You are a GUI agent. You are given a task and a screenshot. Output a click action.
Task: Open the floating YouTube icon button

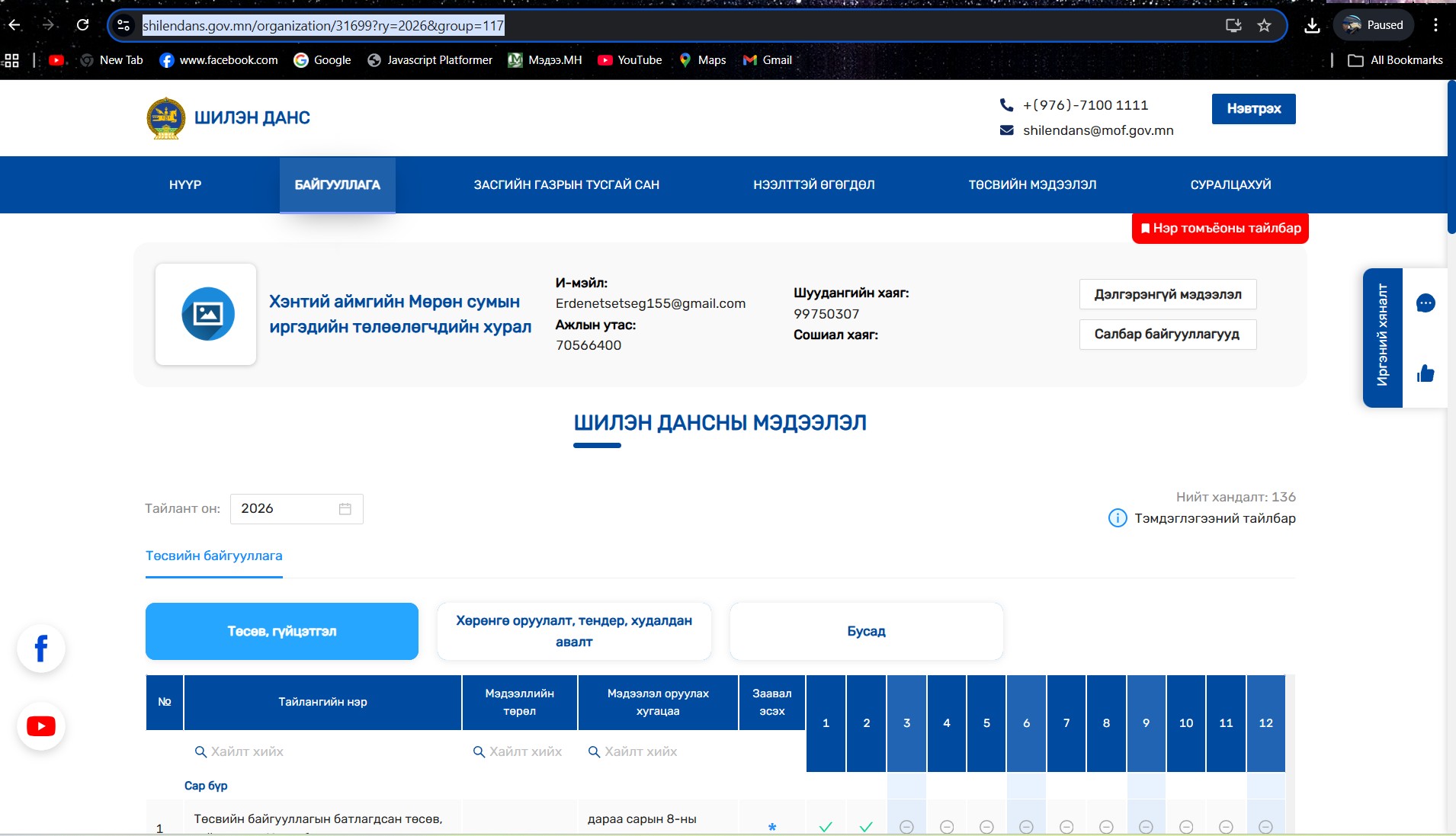click(41, 726)
